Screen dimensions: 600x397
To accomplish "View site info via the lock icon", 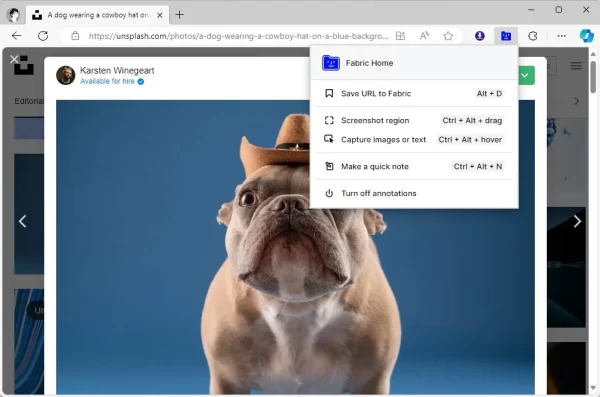I will 75,36.
